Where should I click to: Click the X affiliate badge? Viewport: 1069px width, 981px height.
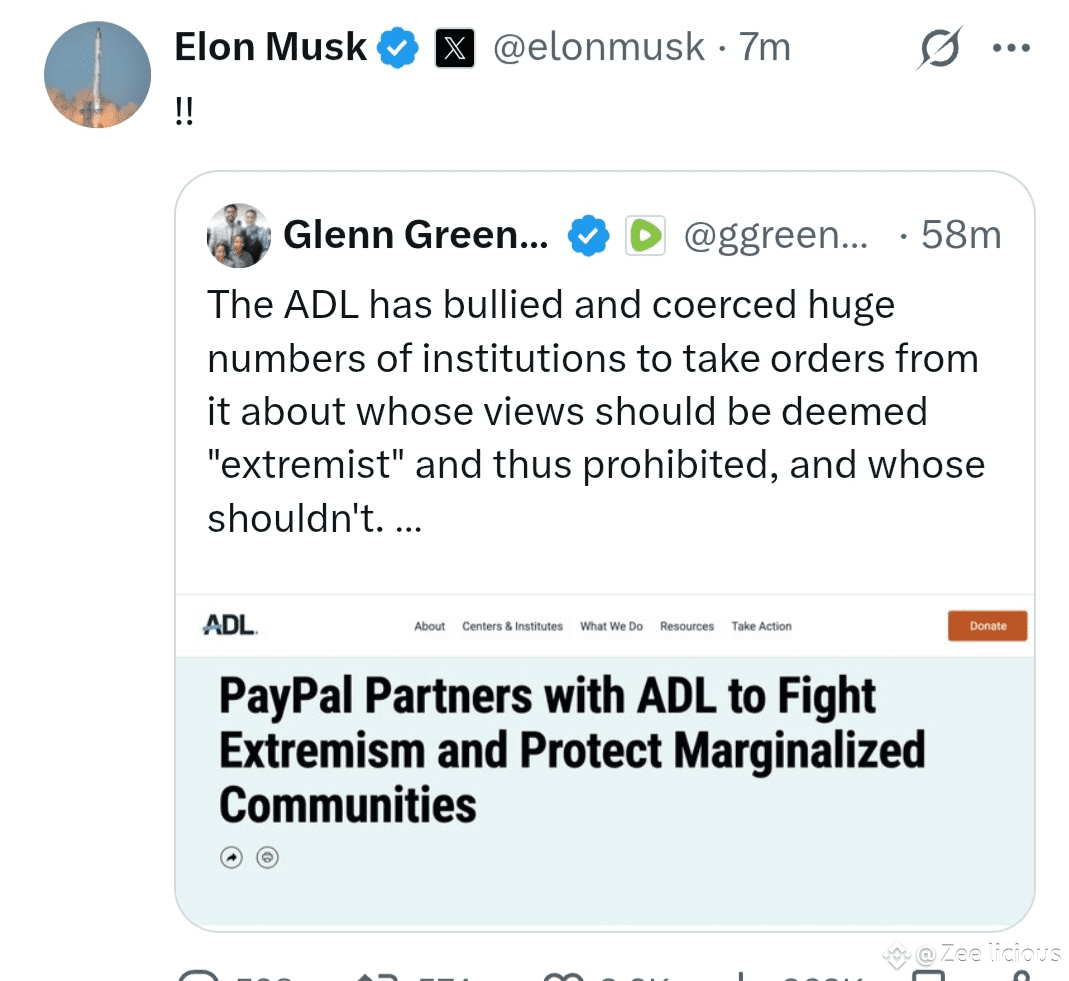pyautogui.click(x=455, y=48)
